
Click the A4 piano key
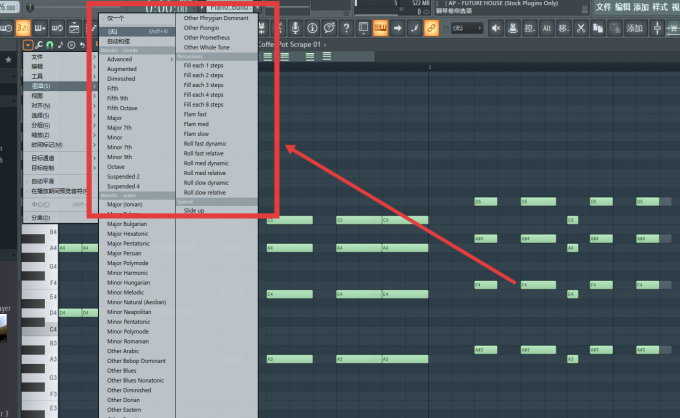click(x=40, y=248)
